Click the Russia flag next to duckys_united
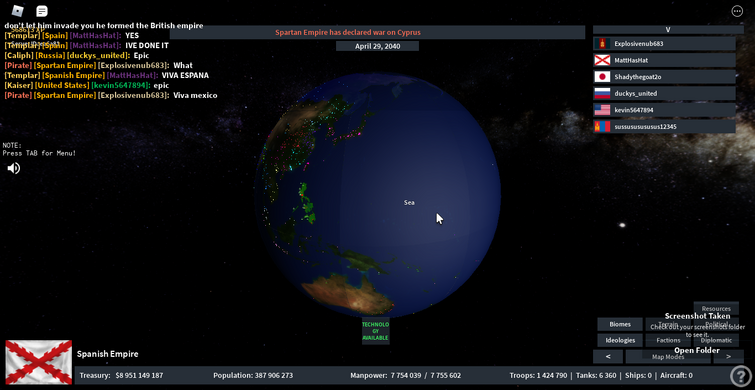Viewport: 755px width, 390px height. 602,93
